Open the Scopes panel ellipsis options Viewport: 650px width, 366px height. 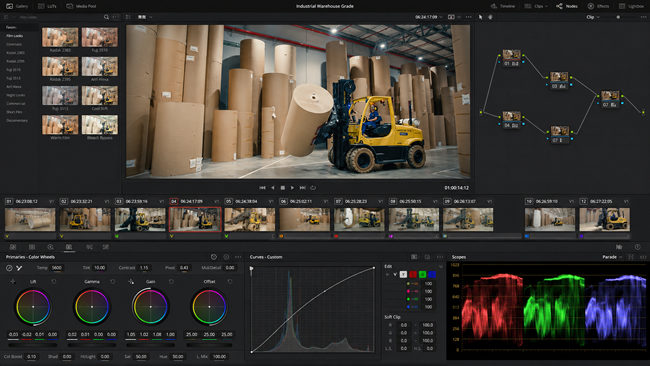click(643, 257)
